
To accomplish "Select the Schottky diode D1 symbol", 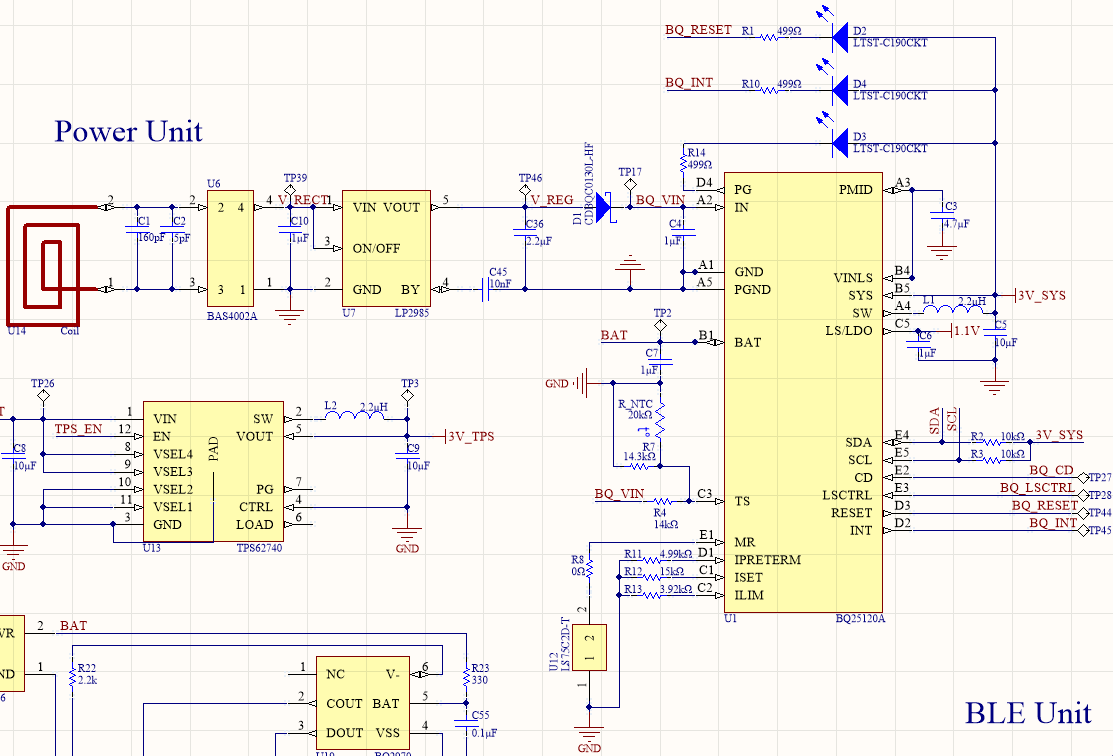I will pyautogui.click(x=604, y=207).
